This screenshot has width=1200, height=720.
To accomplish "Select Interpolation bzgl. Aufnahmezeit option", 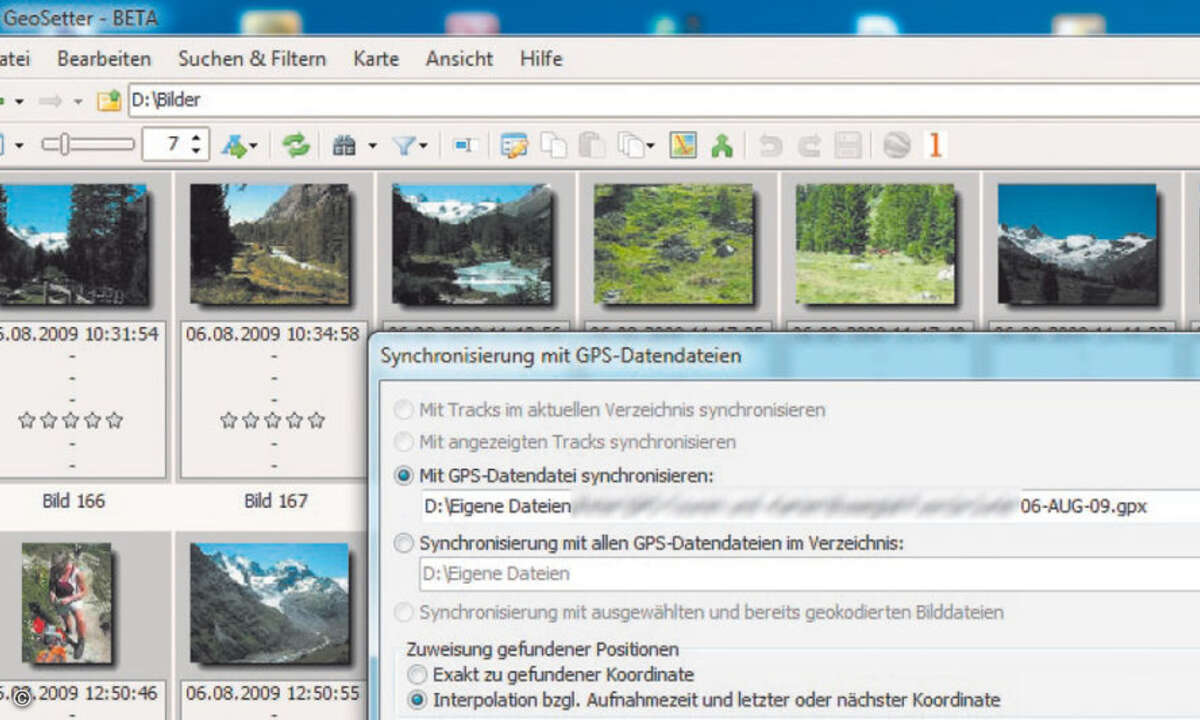I will [417, 700].
